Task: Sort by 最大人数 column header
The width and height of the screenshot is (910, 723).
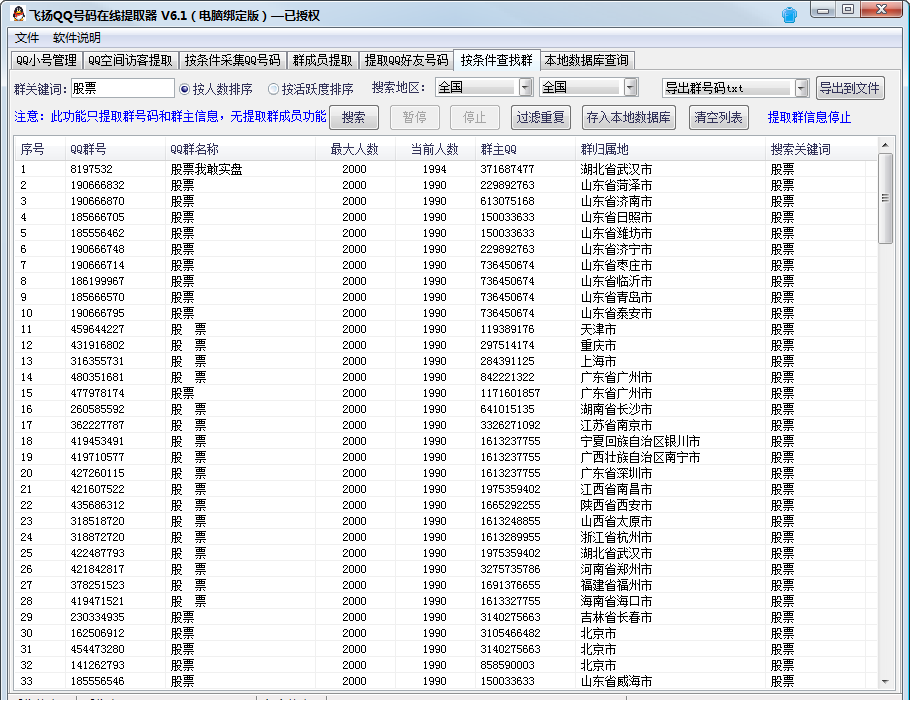Action: pyautogui.click(x=355, y=149)
